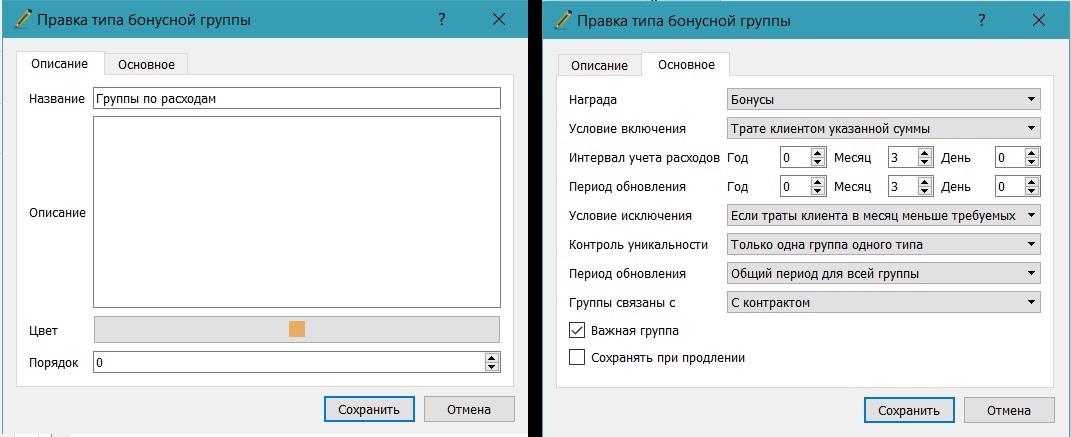Close the right dialog window

pos(1039,20)
